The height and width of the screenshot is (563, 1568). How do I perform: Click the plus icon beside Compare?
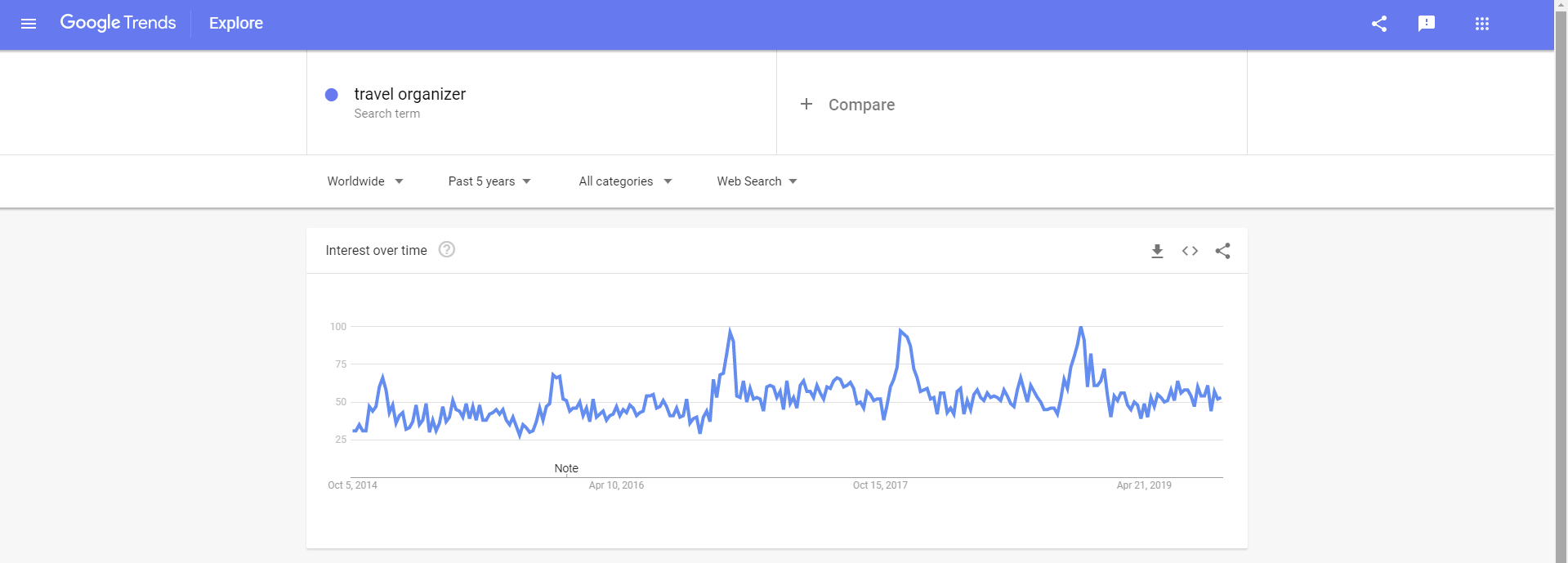tap(806, 104)
